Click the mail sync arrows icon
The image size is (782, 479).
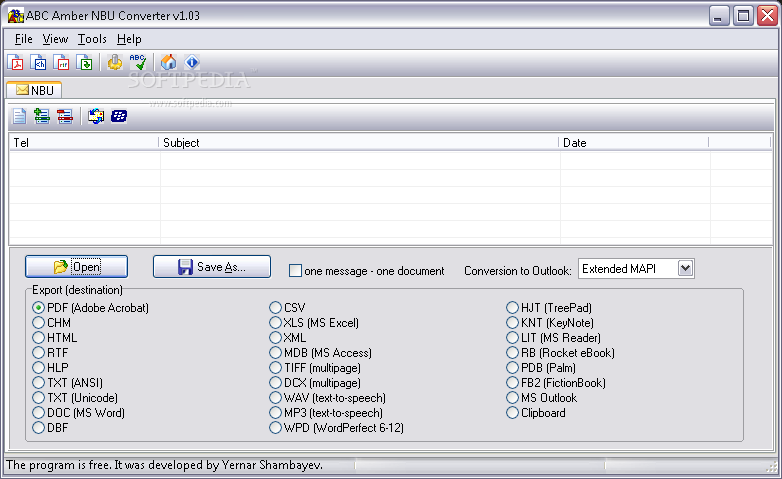(x=96, y=116)
